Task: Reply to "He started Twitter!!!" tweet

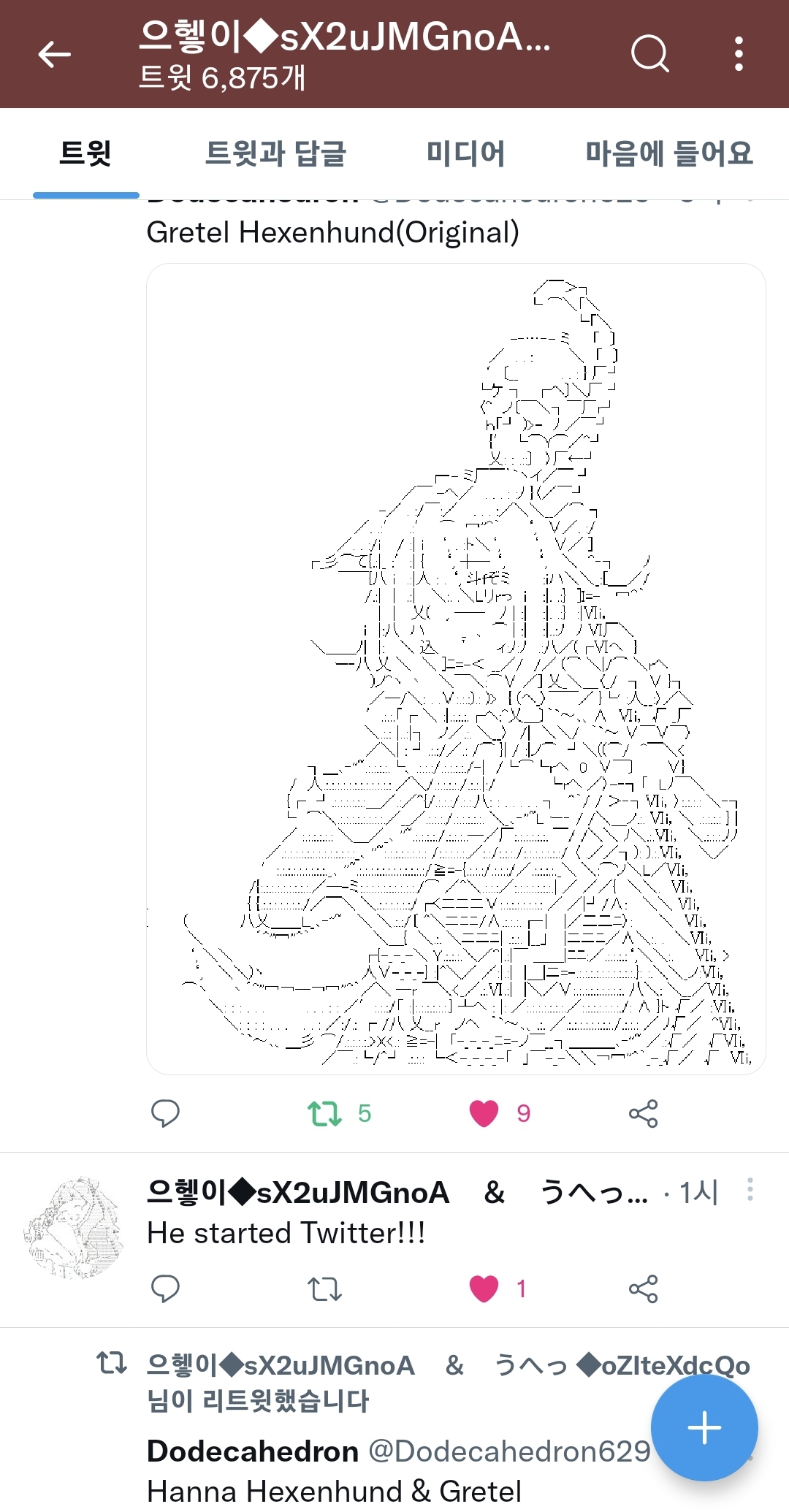Action: click(165, 1288)
